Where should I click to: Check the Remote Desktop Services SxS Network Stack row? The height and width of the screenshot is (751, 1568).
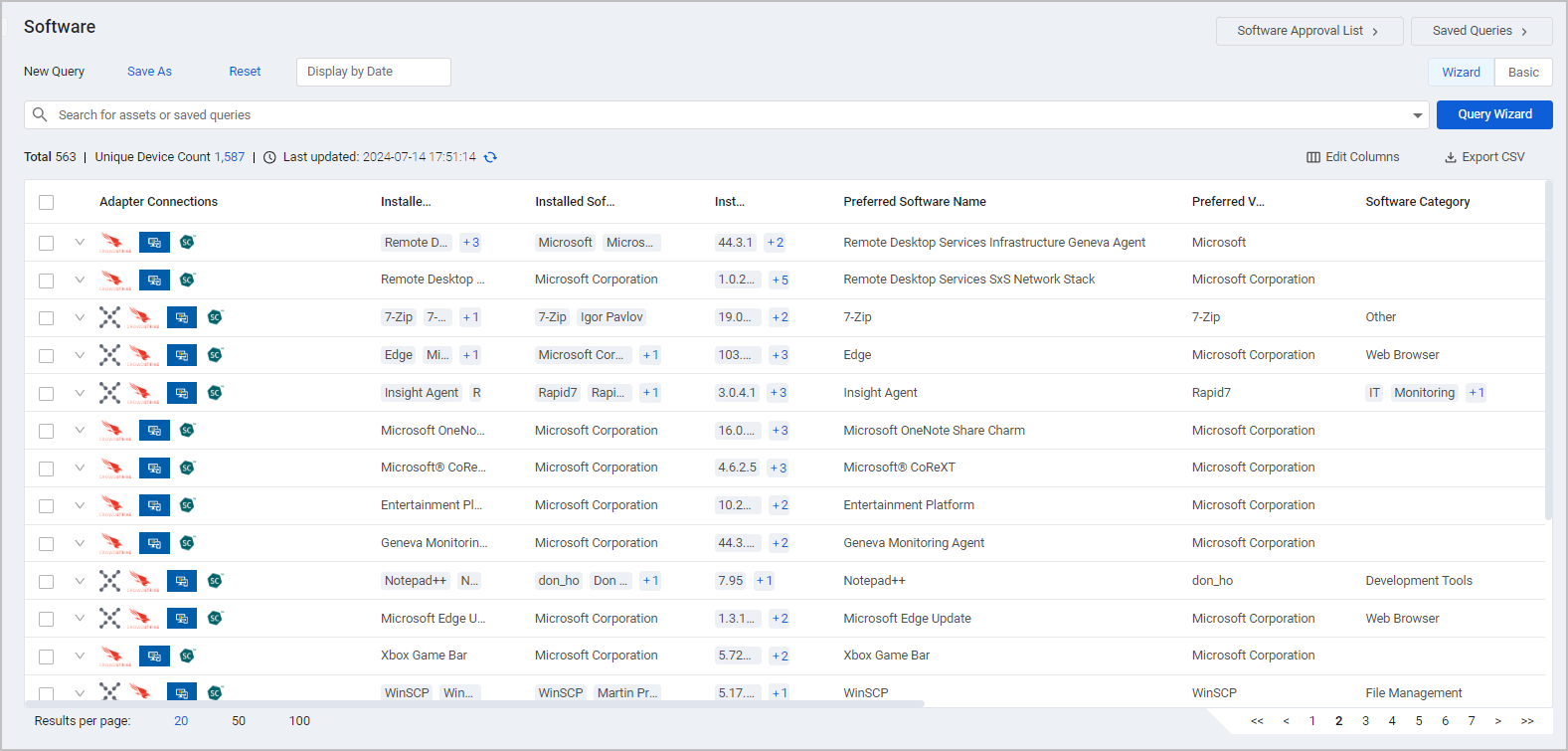click(46, 281)
